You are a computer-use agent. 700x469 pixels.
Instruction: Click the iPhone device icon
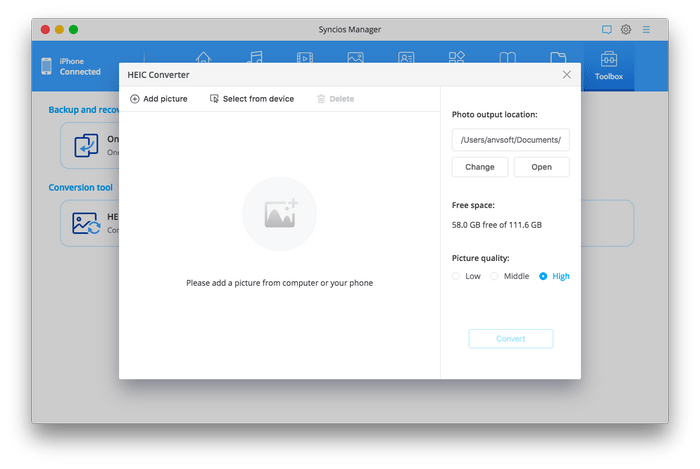46,66
